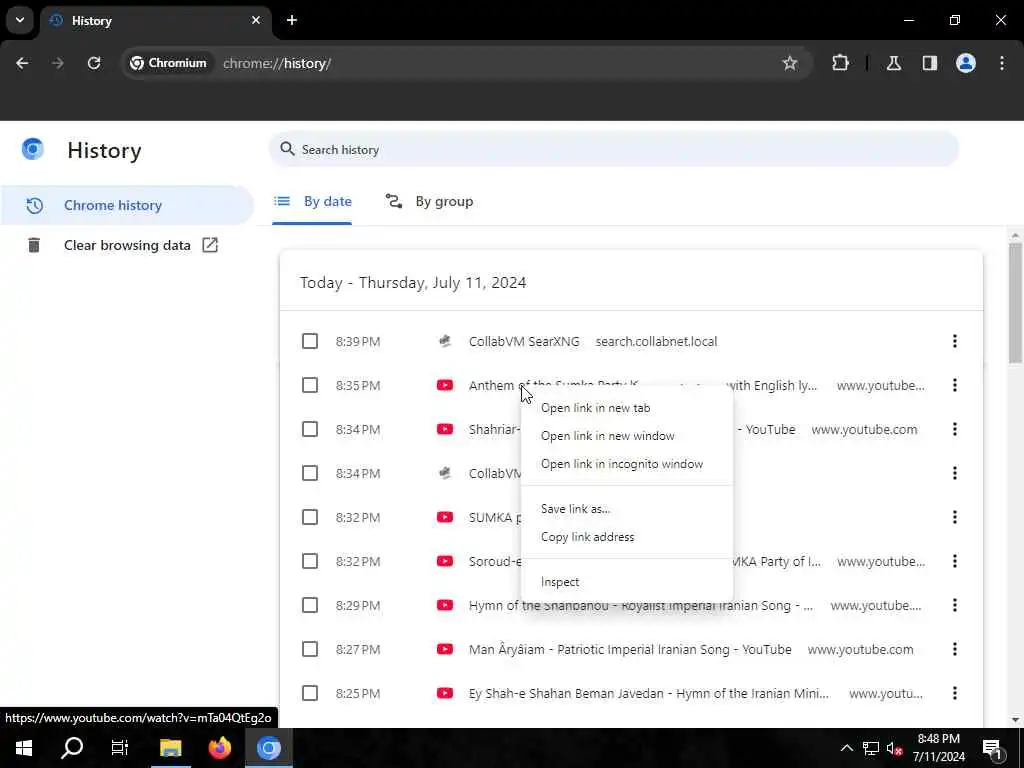The height and width of the screenshot is (768, 1024).
Task: Open the network status tray icon
Action: [871, 748]
